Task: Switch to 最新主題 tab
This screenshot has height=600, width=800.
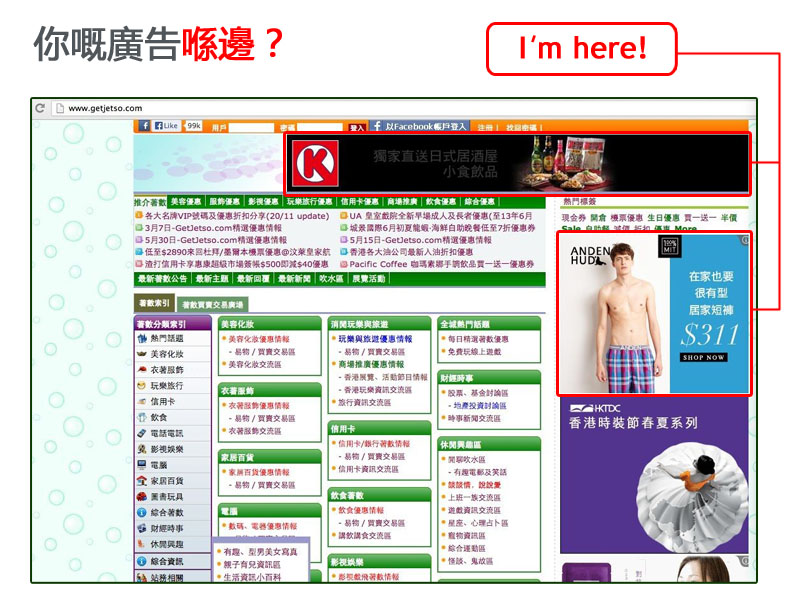Action: (212, 279)
